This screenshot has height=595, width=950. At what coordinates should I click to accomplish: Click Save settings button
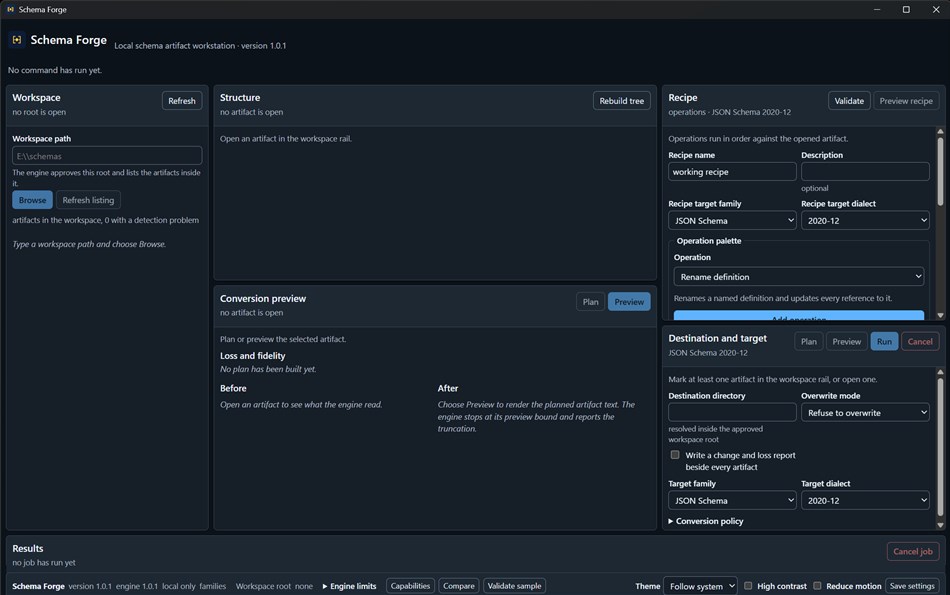(x=912, y=586)
